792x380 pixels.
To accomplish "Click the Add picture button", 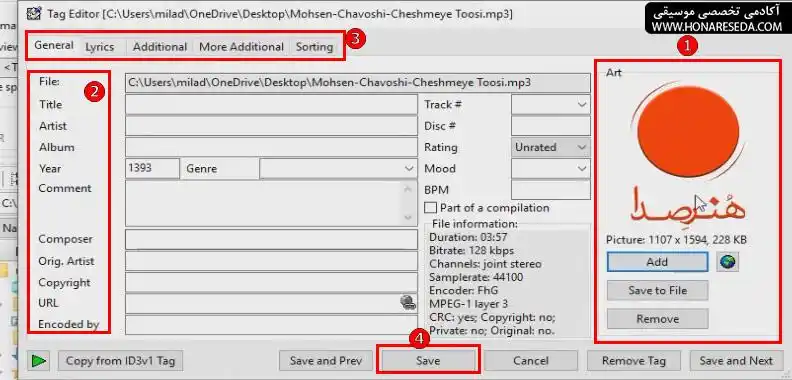I will (657, 262).
